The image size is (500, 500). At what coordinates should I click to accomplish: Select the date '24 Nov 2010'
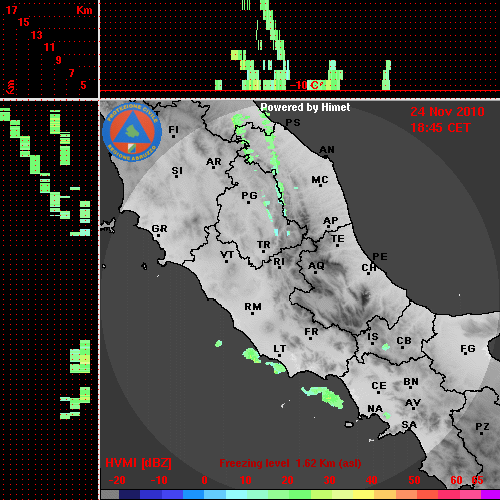(447, 112)
